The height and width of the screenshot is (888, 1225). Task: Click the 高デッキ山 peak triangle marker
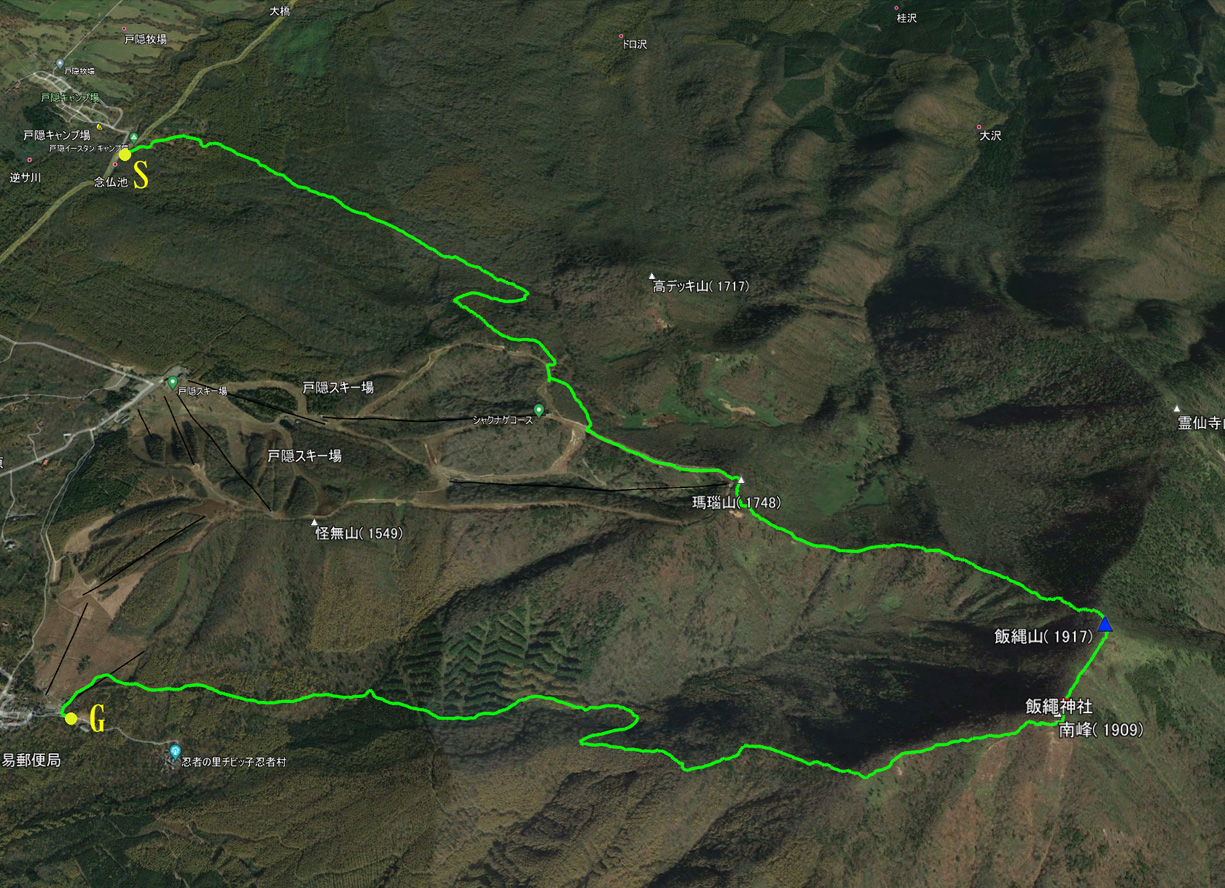point(652,276)
